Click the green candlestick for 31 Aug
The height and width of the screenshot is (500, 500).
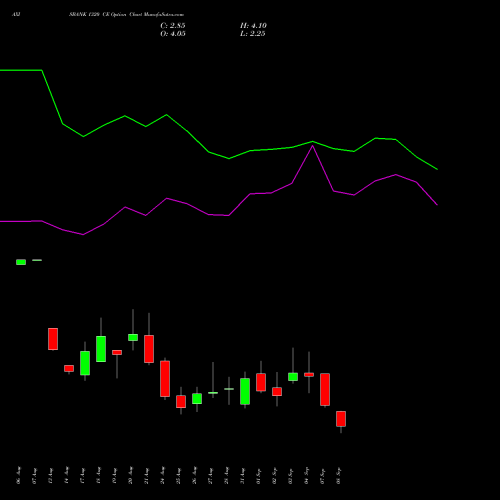245,391
